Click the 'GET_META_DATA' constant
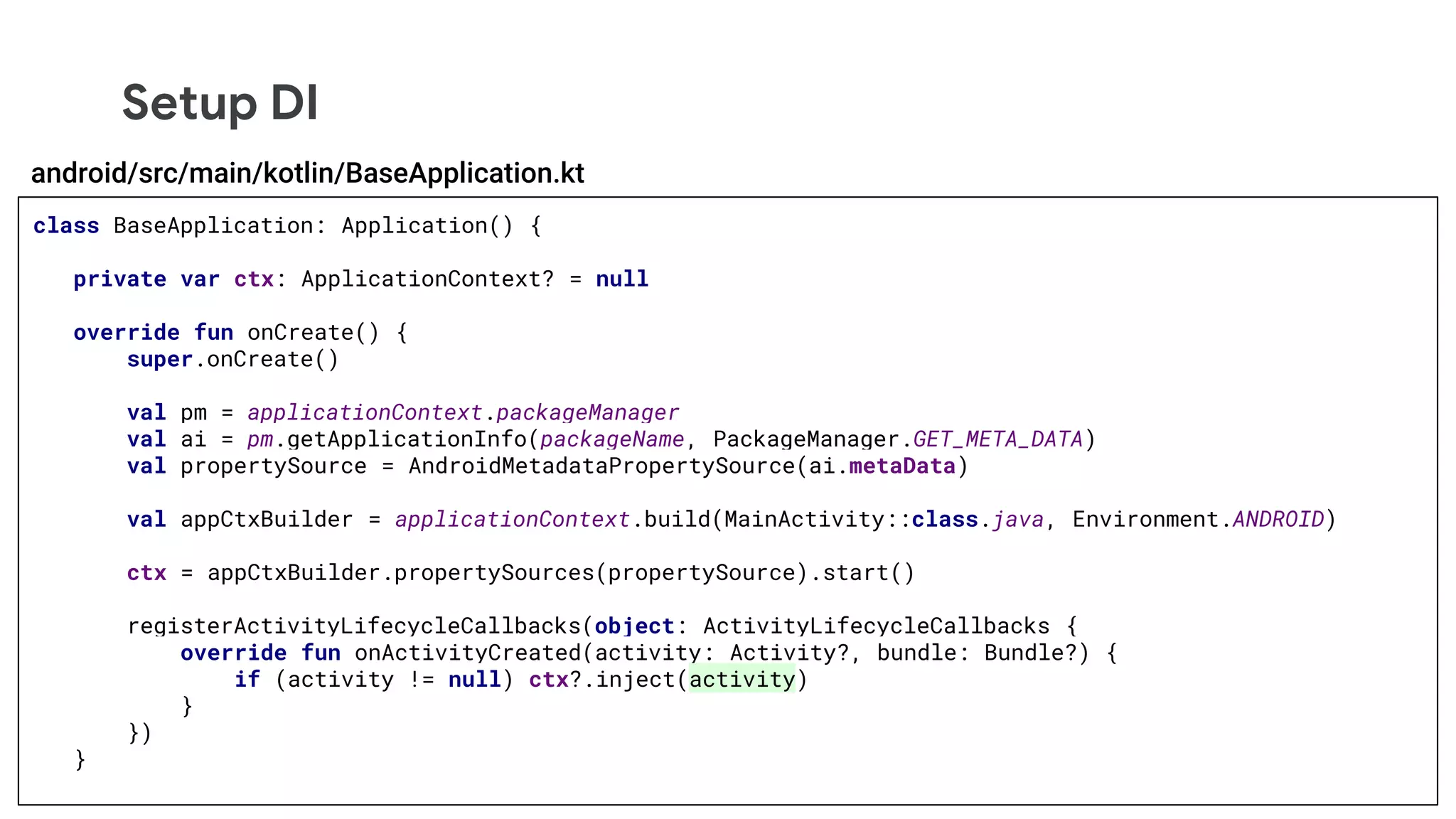1456x819 pixels. click(x=997, y=439)
